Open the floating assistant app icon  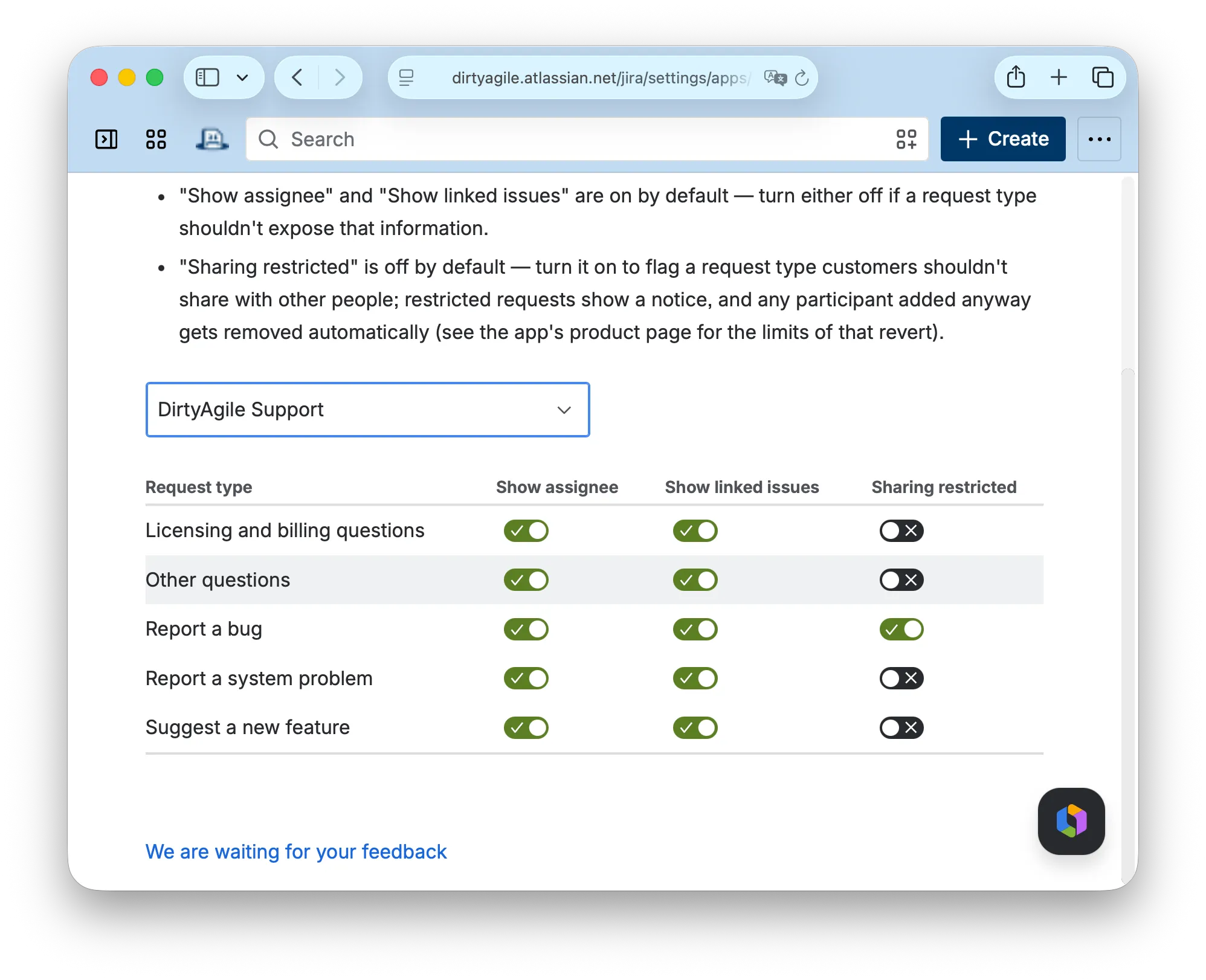point(1071,821)
